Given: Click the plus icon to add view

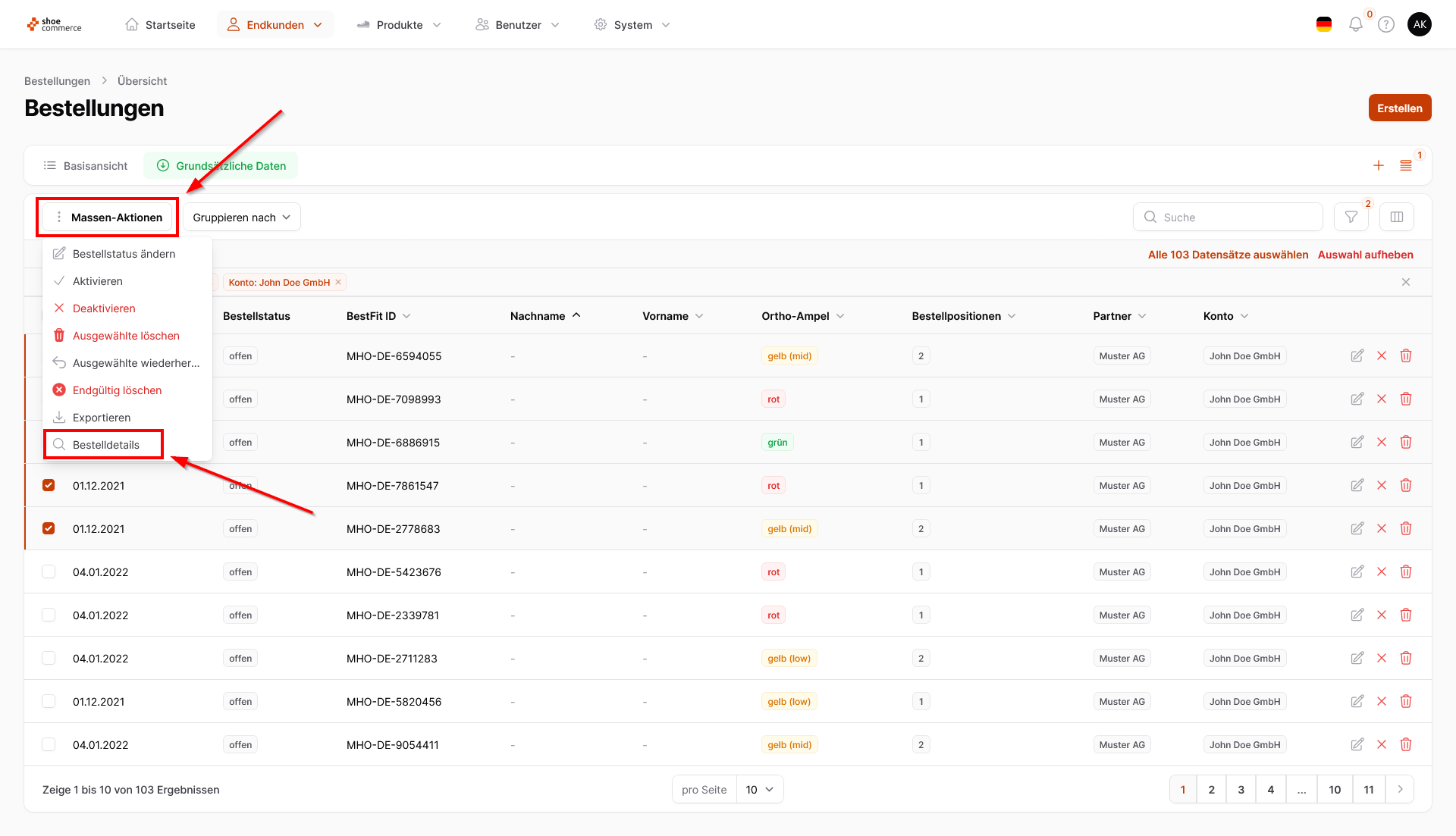Looking at the screenshot, I should pos(1378,166).
